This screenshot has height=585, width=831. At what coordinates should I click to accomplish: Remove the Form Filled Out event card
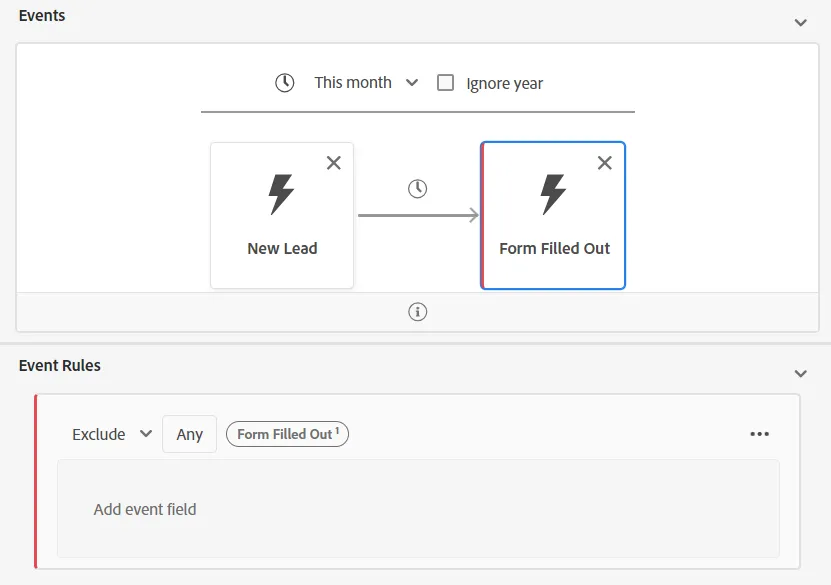[x=605, y=163]
